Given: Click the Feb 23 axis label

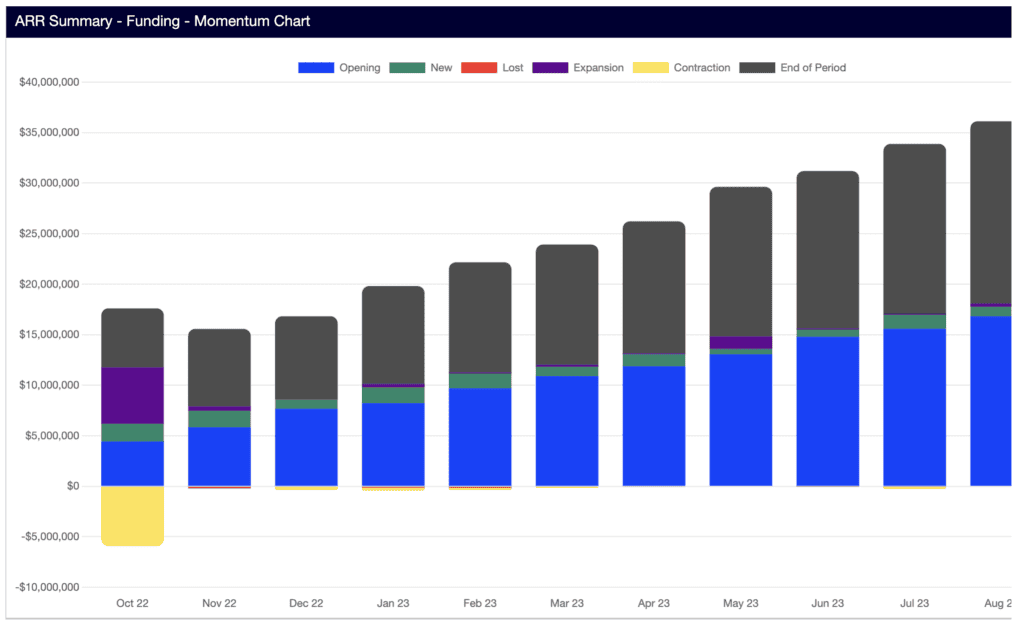Looking at the screenshot, I should (x=480, y=603).
